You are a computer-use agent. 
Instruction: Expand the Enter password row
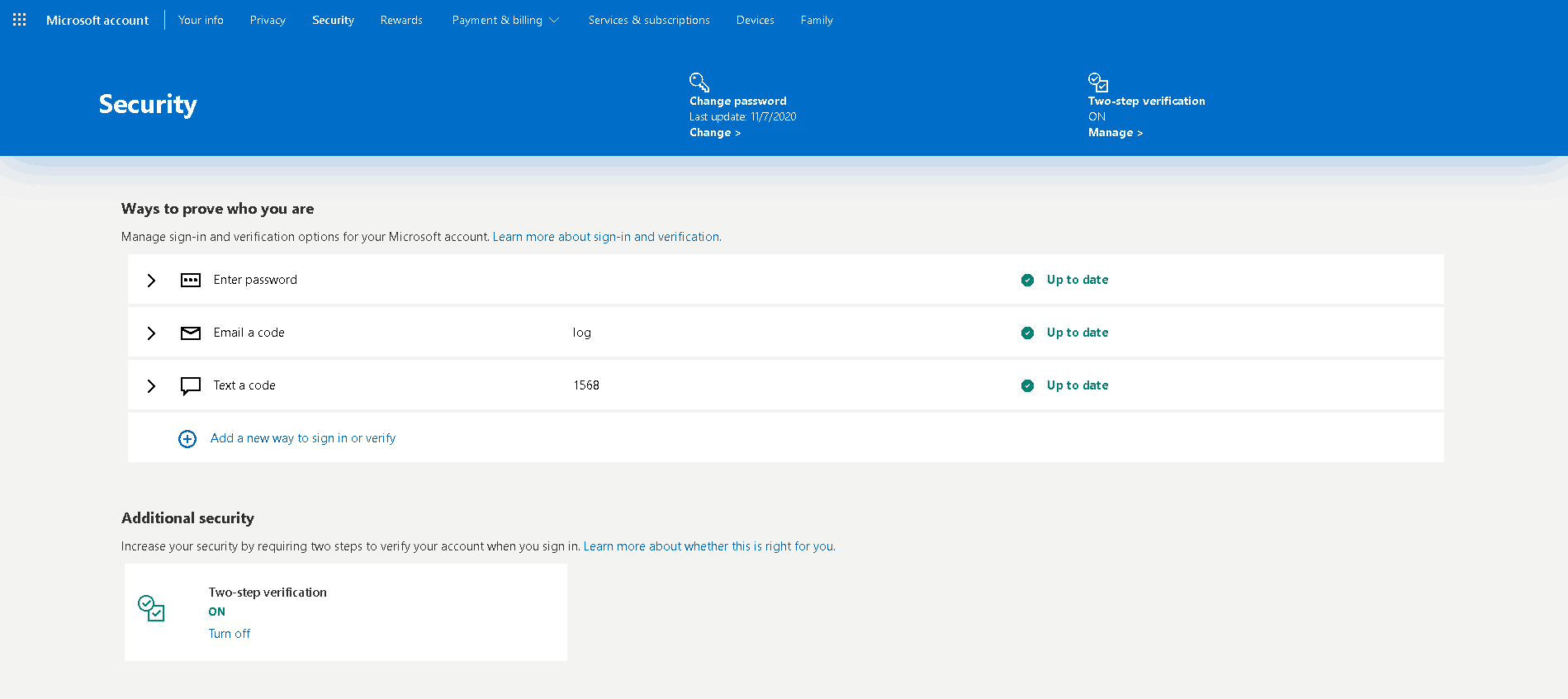(151, 281)
